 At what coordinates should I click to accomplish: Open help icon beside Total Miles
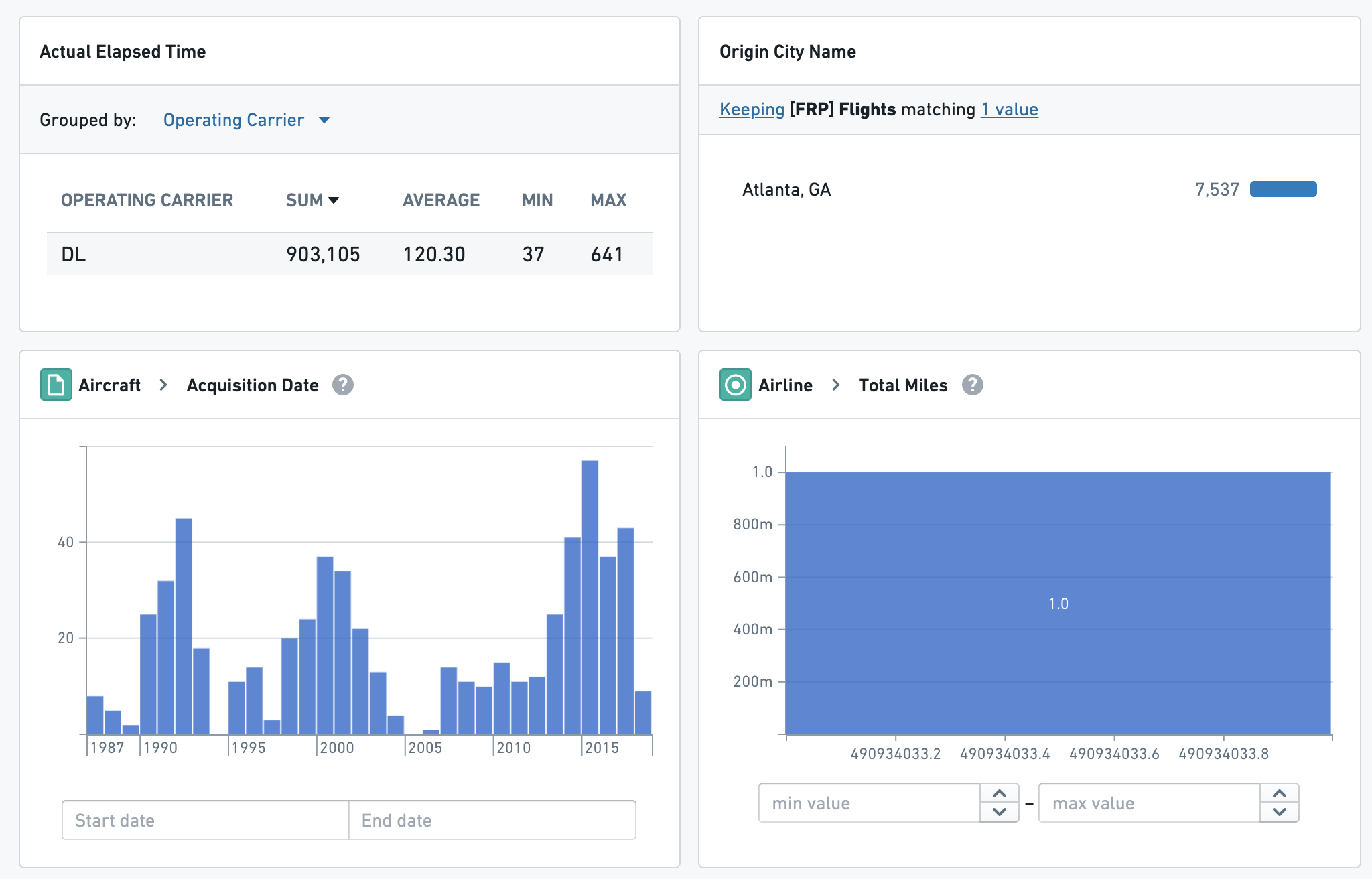[973, 385]
